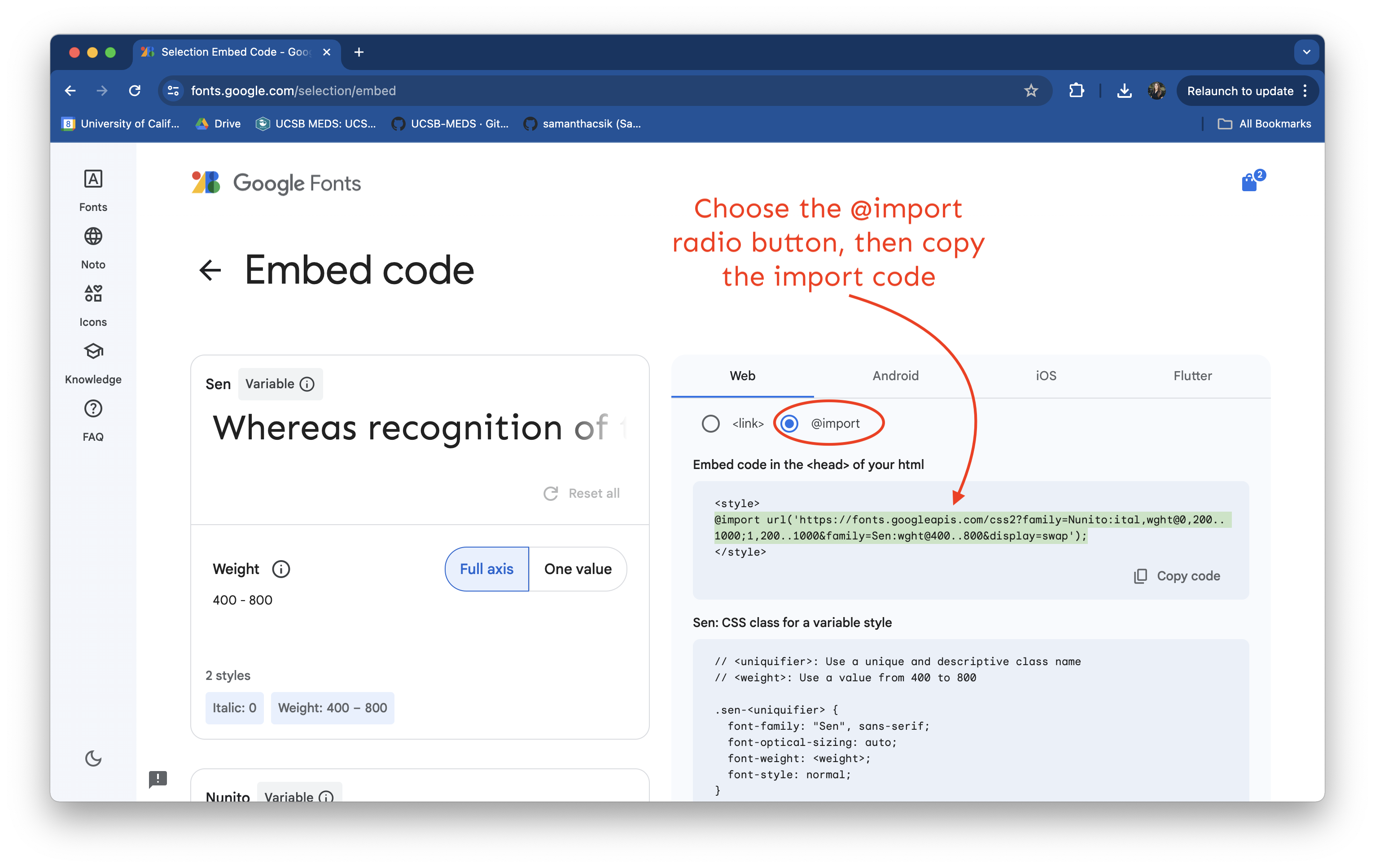Click the back arrow beside Embed code
This screenshot has width=1375, height=868.
[210, 270]
